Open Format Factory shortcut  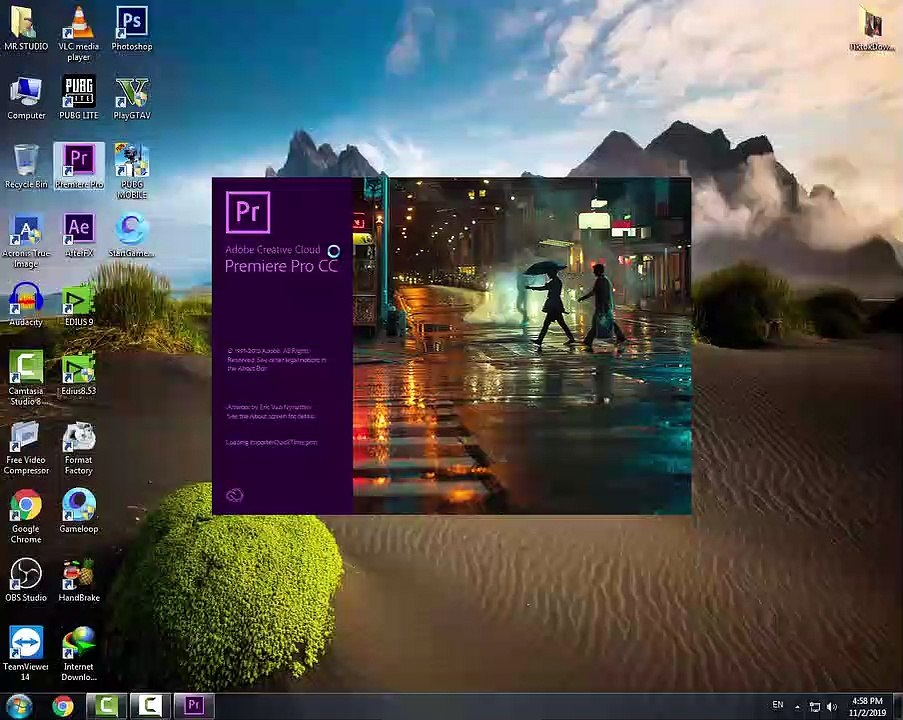coord(79,448)
